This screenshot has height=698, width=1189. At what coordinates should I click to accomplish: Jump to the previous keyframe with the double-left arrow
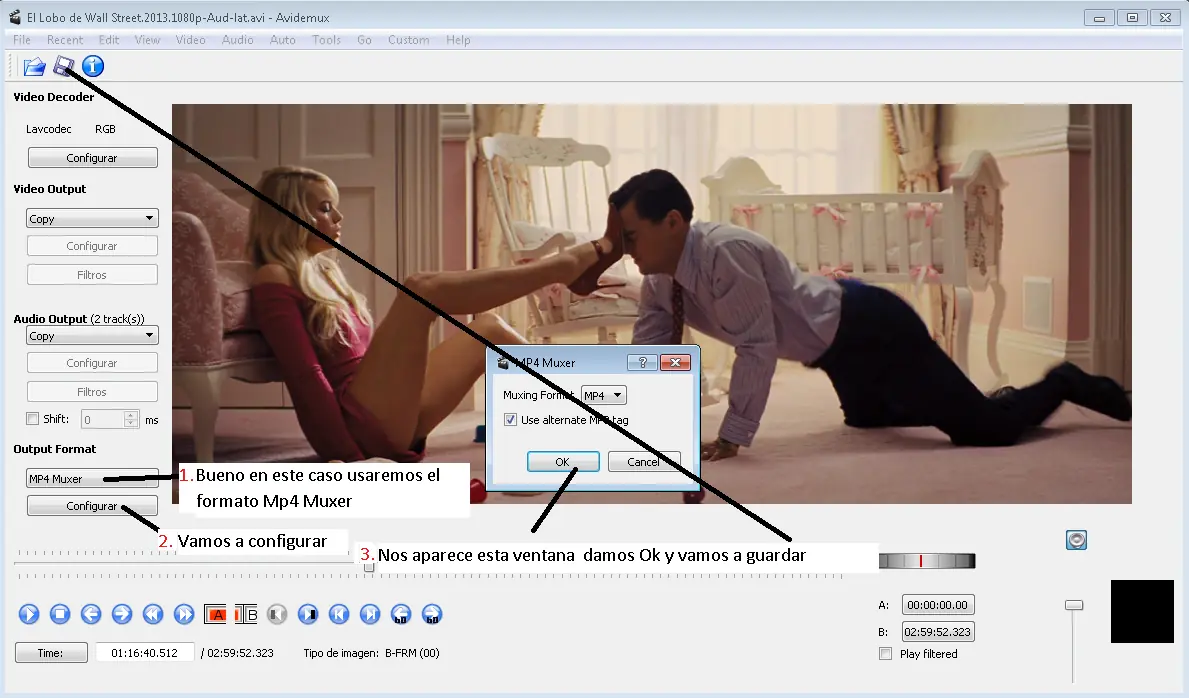click(x=153, y=614)
